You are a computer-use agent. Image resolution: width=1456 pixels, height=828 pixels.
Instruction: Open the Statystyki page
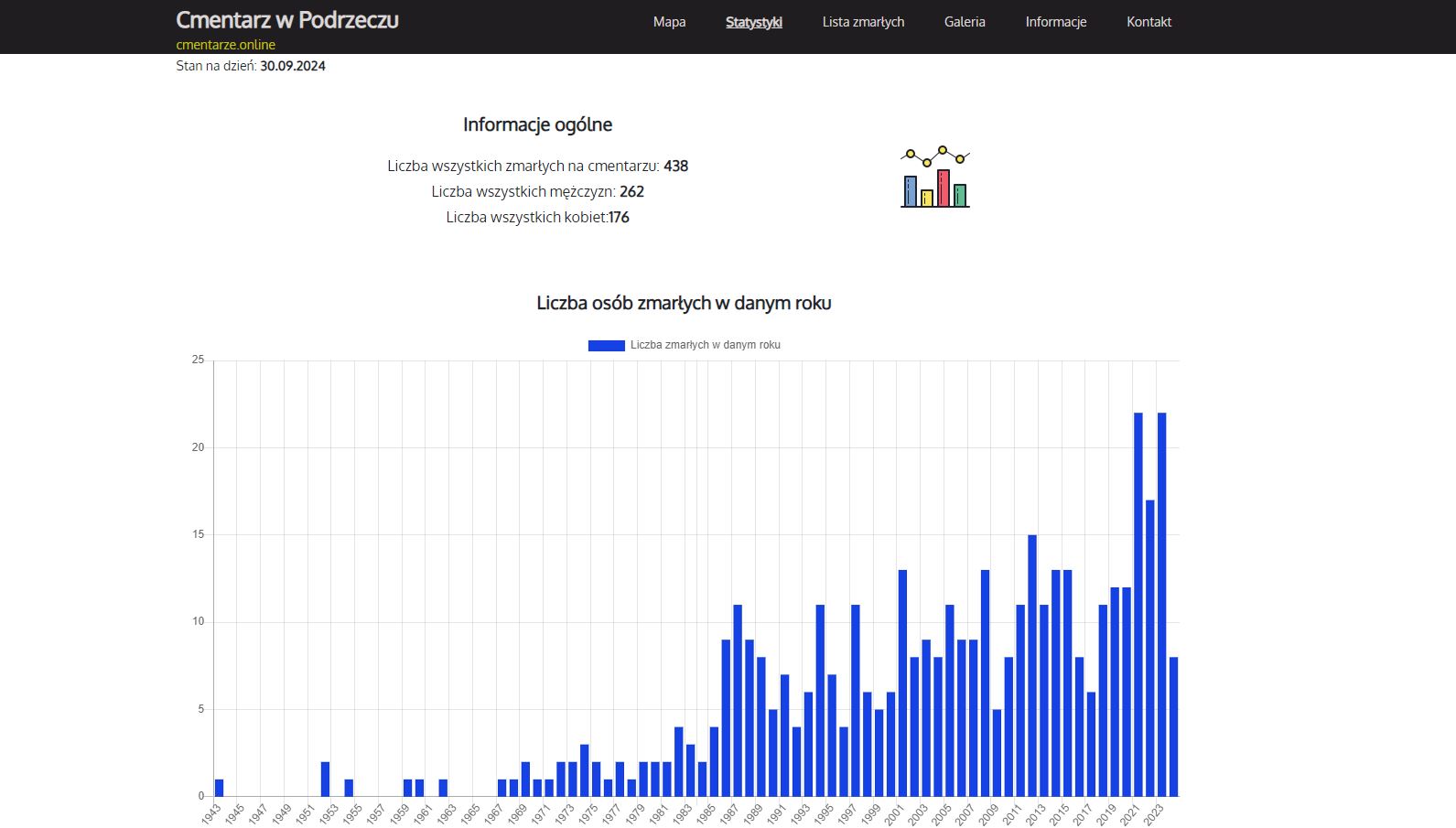click(x=754, y=22)
